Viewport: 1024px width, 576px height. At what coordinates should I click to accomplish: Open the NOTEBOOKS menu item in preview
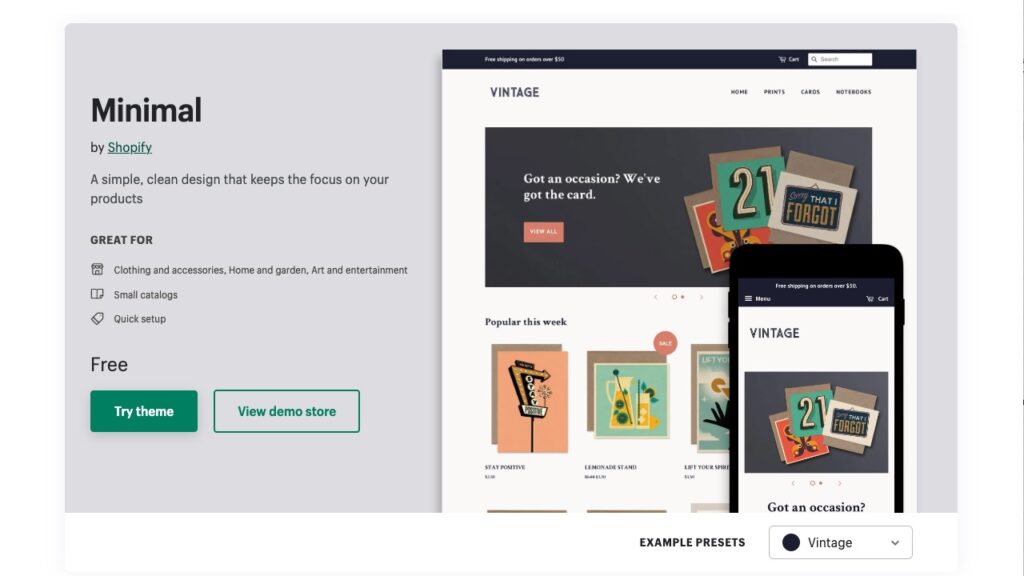coord(854,92)
